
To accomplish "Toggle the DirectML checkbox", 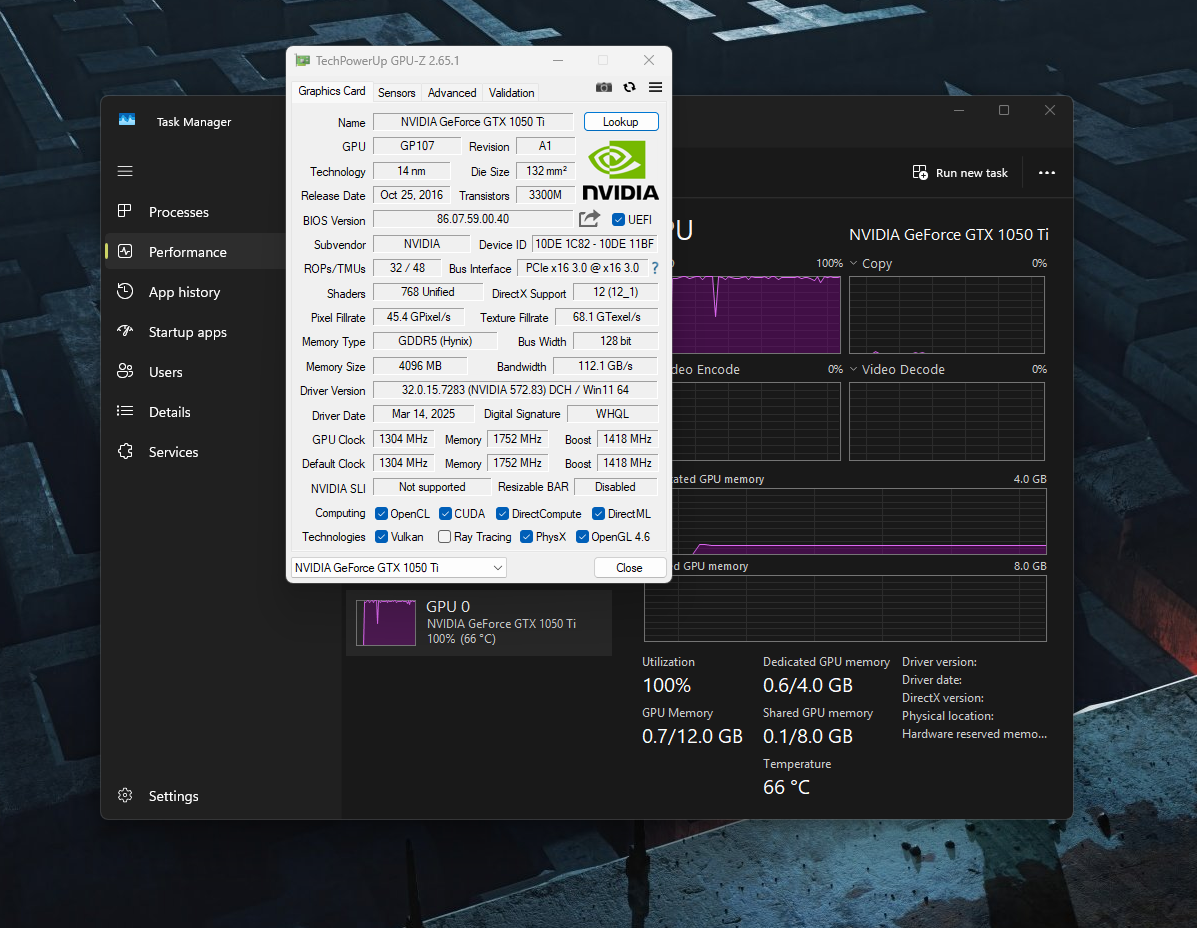I will 598,514.
